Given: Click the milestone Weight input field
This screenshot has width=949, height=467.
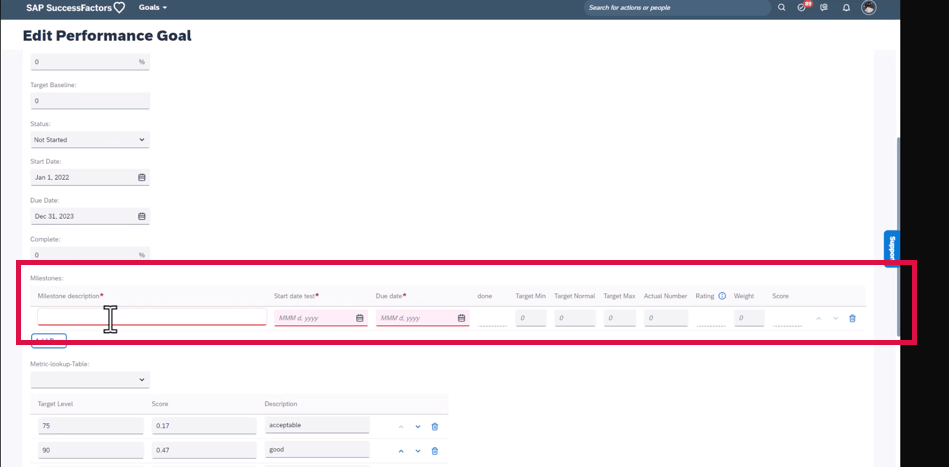Looking at the screenshot, I should [749, 318].
